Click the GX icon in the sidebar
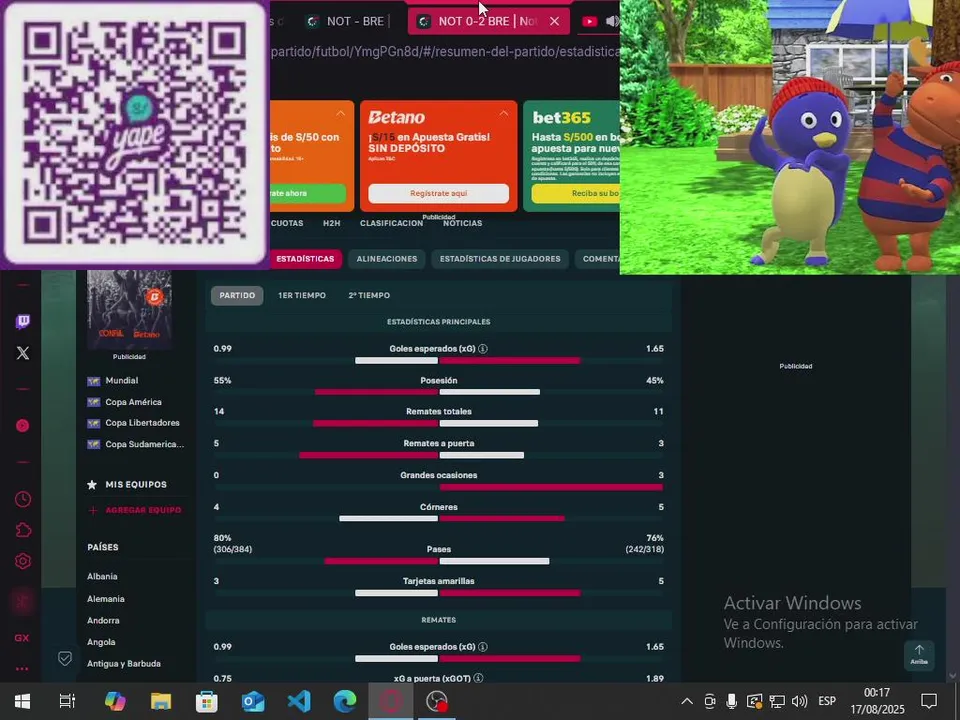960x720 pixels. point(22,638)
